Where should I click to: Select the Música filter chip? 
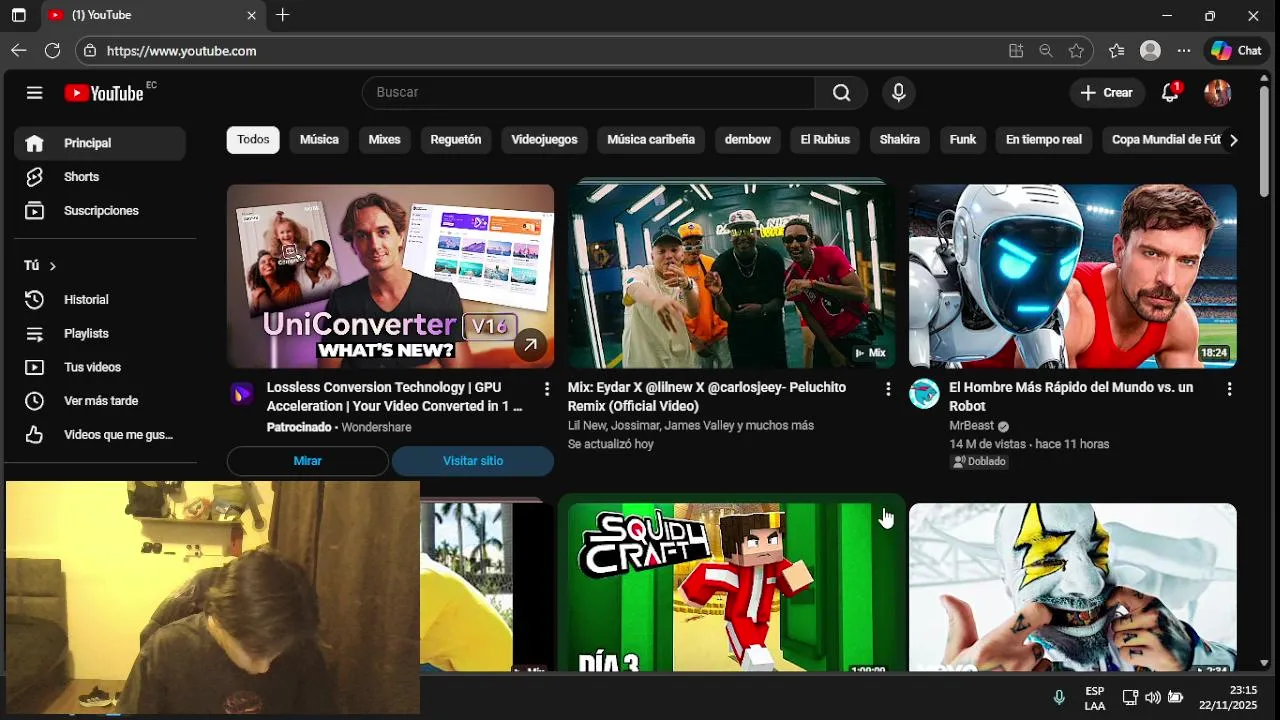[319, 140]
